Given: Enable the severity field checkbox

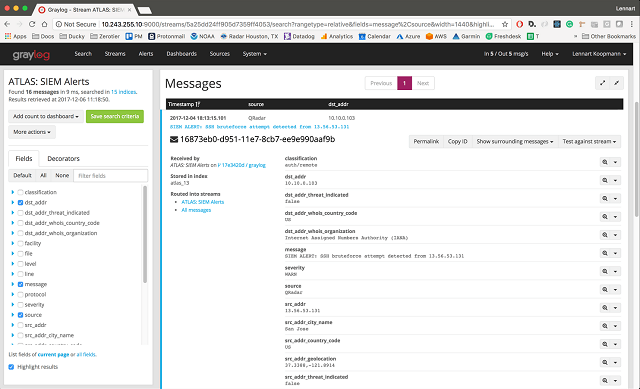Looking at the screenshot, I should (x=20, y=305).
